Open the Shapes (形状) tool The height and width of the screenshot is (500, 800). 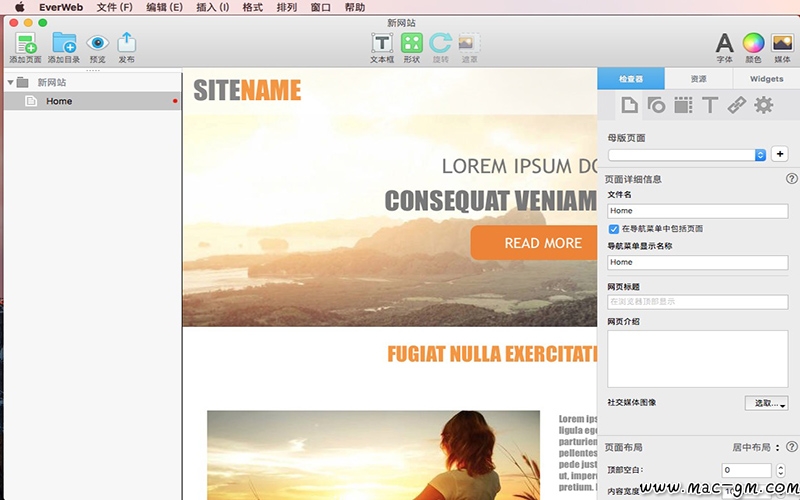click(411, 43)
